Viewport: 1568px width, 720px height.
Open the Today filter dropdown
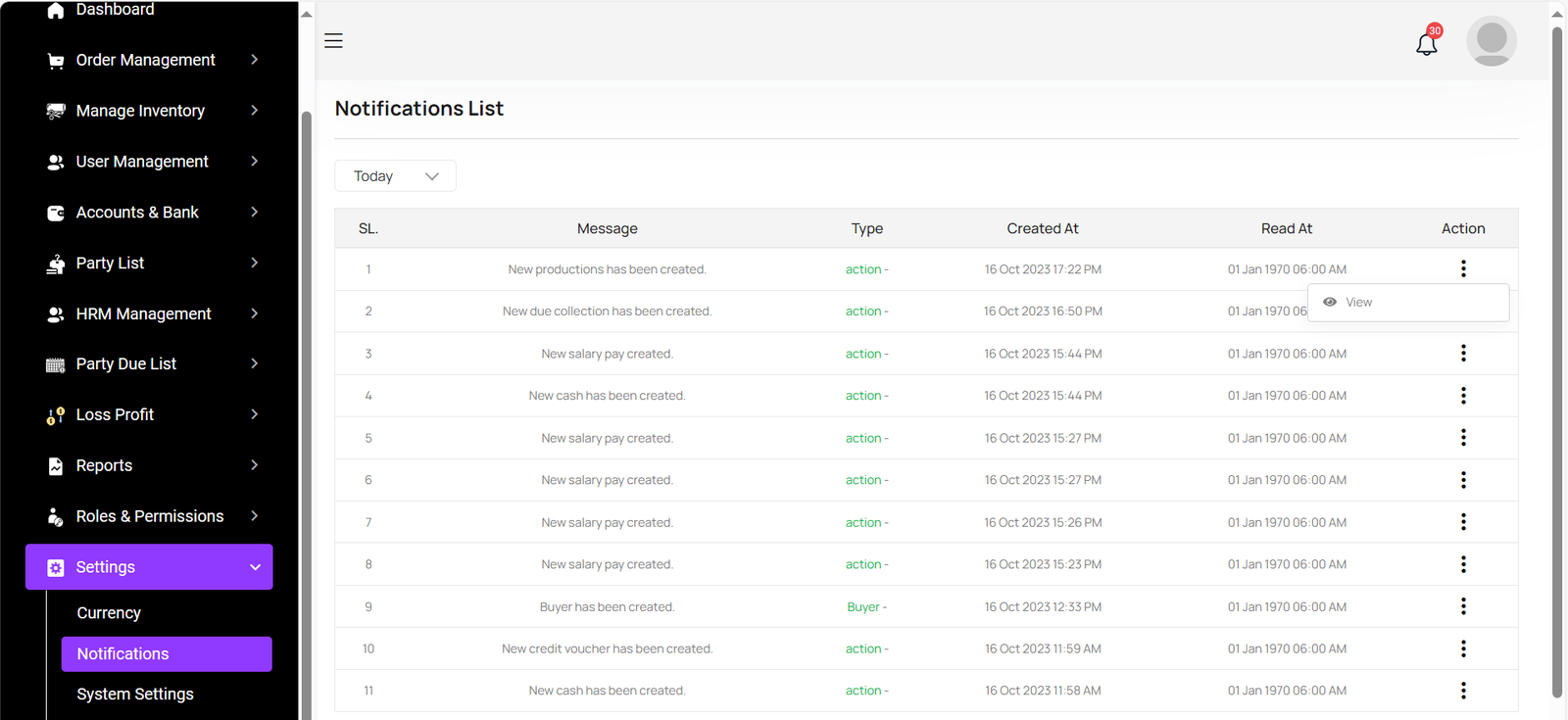click(x=395, y=176)
